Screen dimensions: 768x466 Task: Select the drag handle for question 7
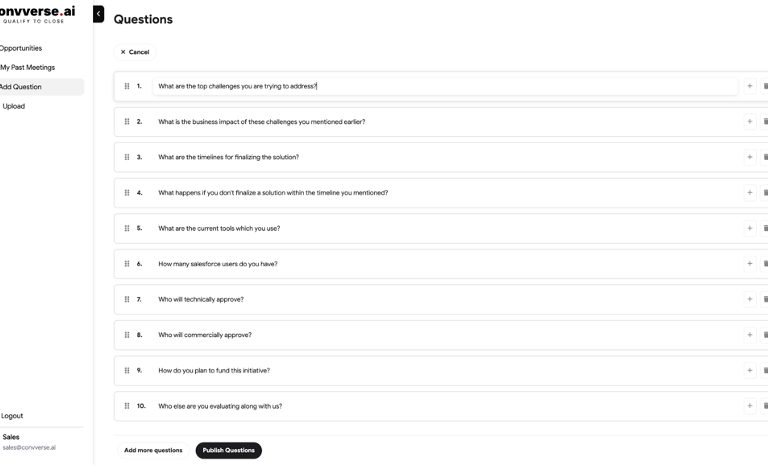click(x=127, y=299)
